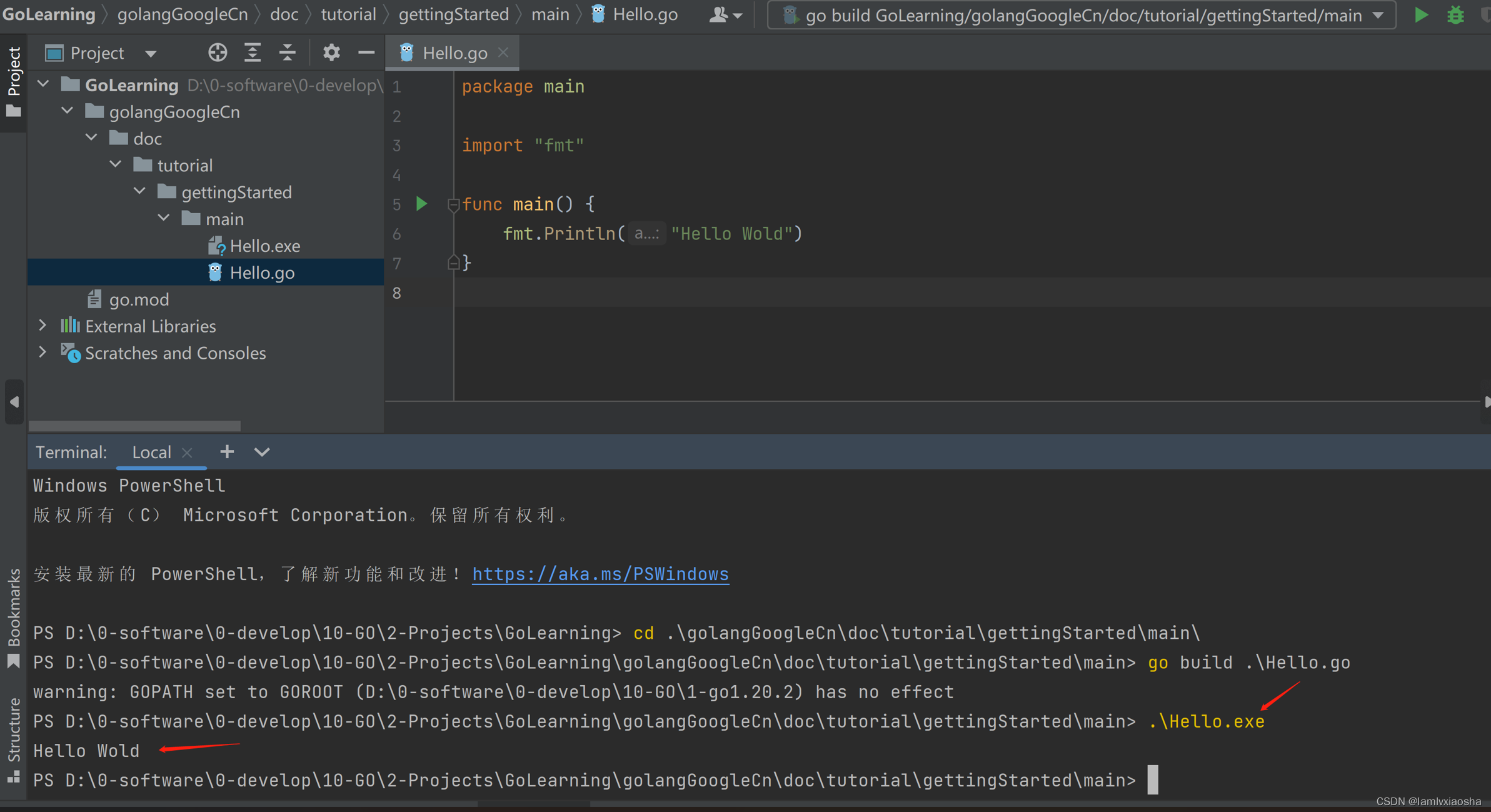Open the terminal options chevron dropdown
The height and width of the screenshot is (812, 1491).
[262, 451]
